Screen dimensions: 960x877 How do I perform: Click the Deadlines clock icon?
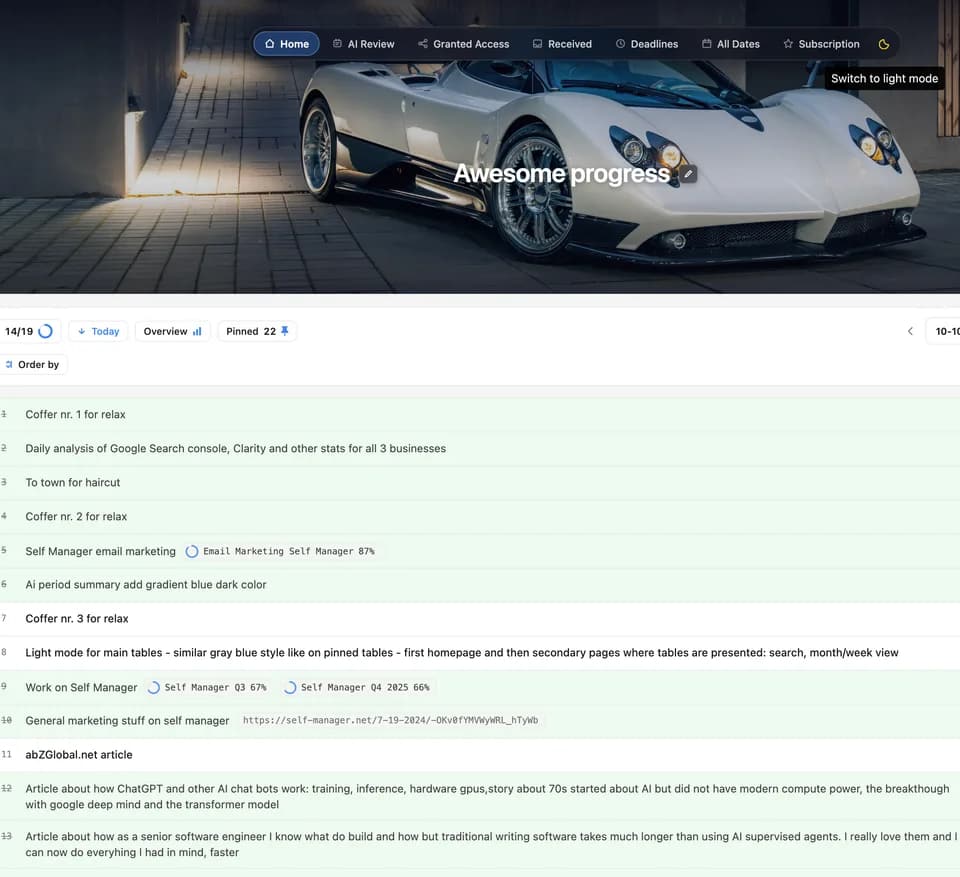coord(620,43)
